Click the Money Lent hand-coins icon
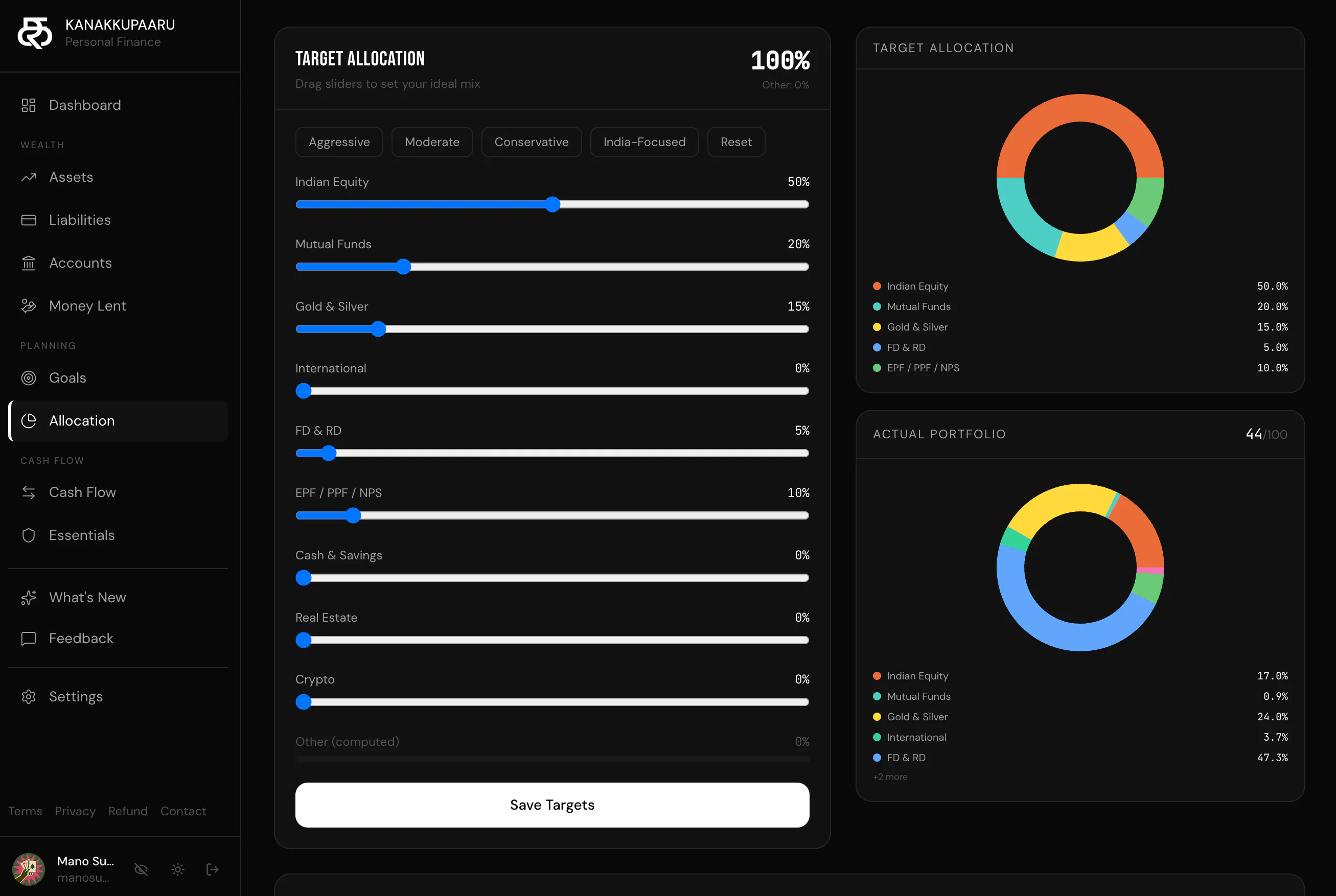 click(29, 305)
